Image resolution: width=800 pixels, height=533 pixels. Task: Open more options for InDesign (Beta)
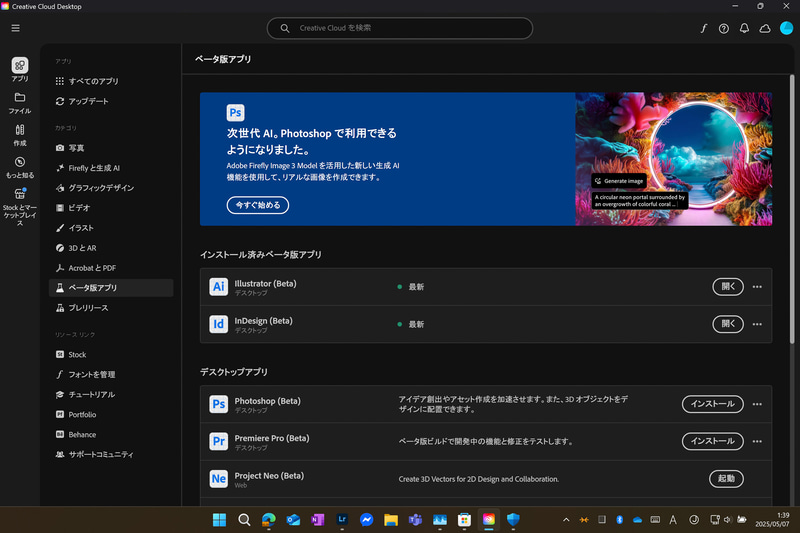point(757,324)
